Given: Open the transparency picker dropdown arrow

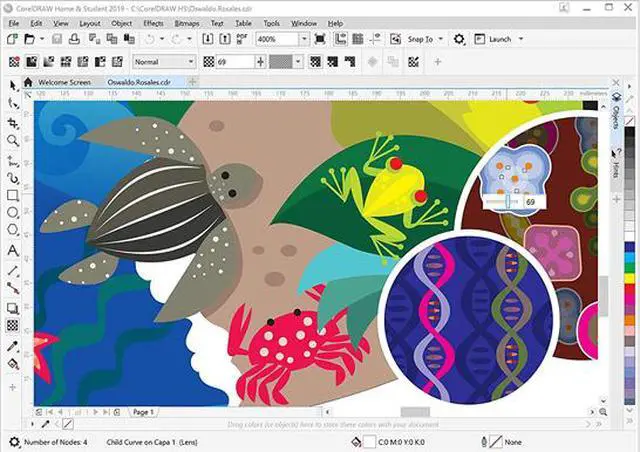Looking at the screenshot, I should [298, 62].
